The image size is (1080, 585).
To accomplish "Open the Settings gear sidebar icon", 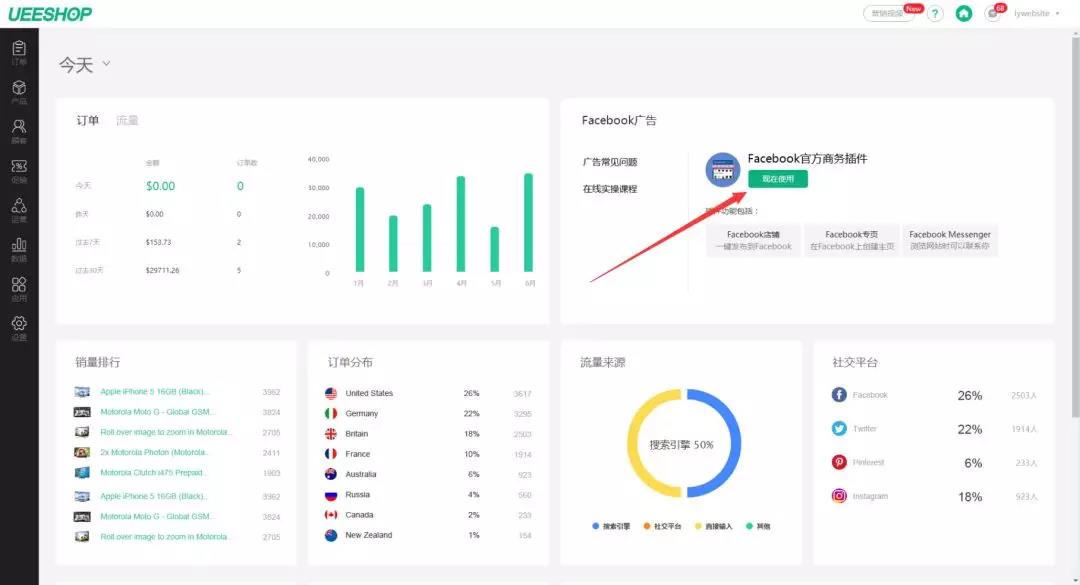I will point(19,327).
